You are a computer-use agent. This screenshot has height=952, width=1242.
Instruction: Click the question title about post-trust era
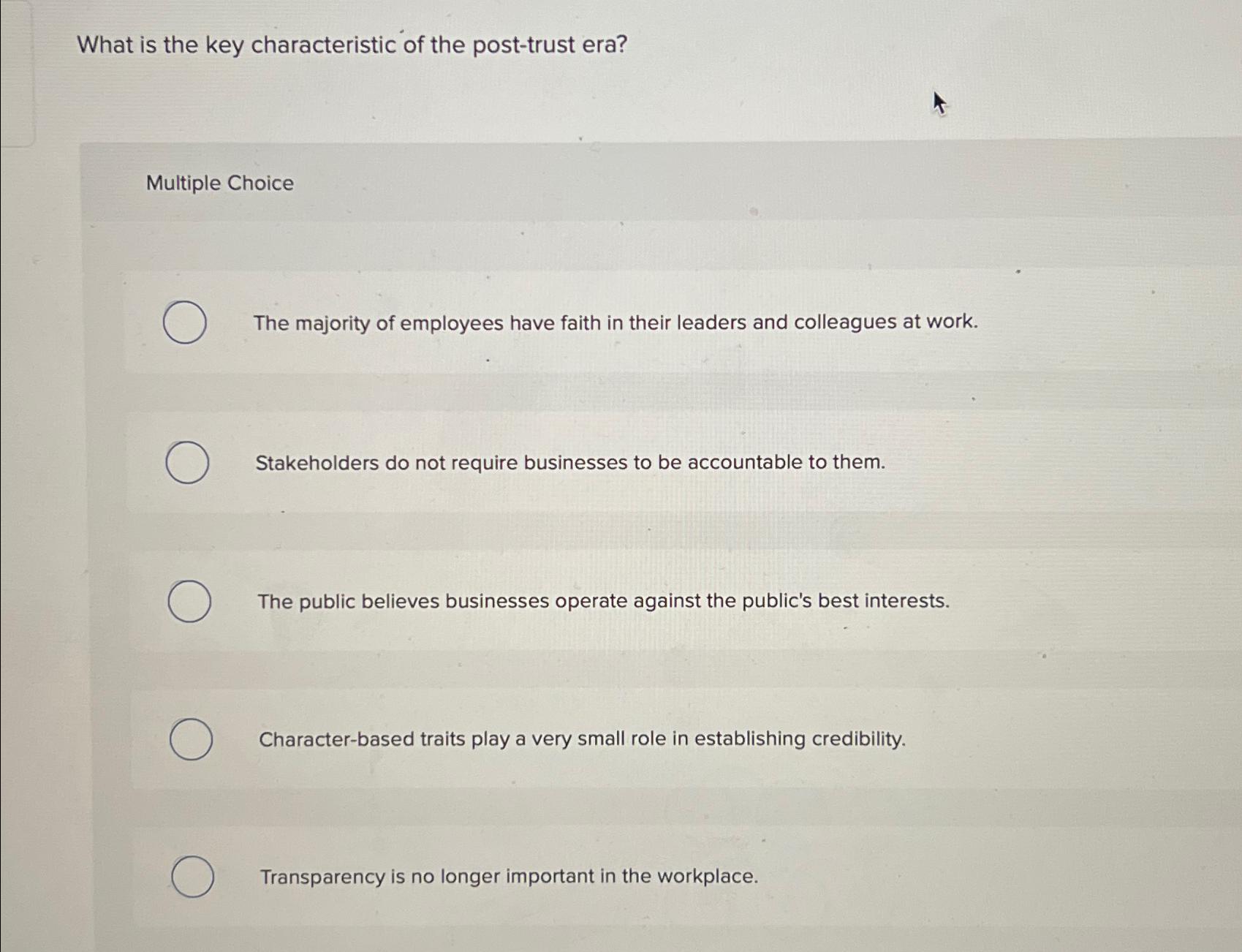click(x=351, y=45)
